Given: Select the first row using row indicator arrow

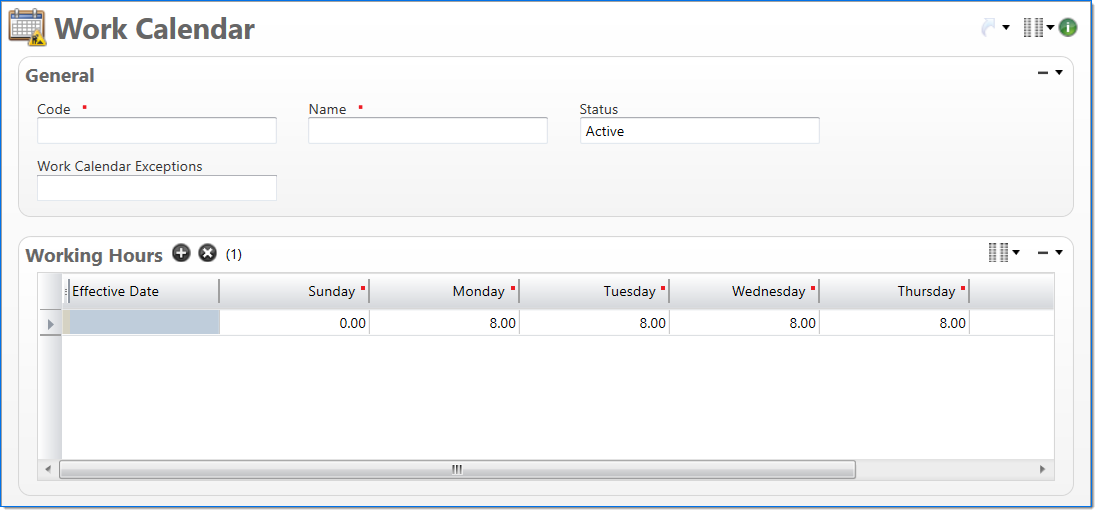Looking at the screenshot, I should 50,324.
